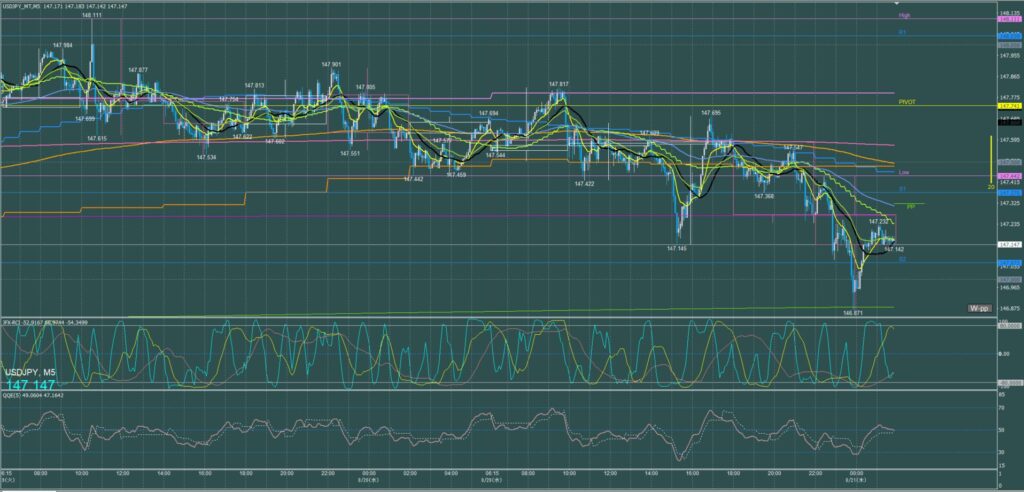Click the 147.901 peak price label
Viewport: 1024px width, 492px height.
coord(333,64)
